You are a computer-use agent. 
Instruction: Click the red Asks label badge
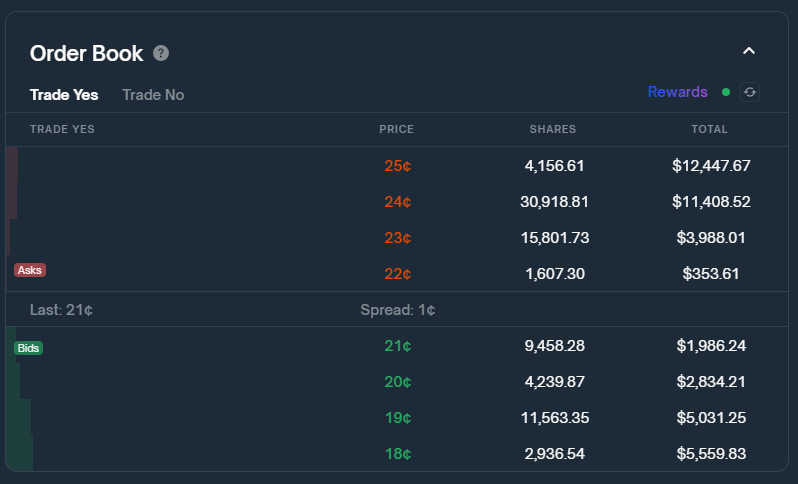30,270
